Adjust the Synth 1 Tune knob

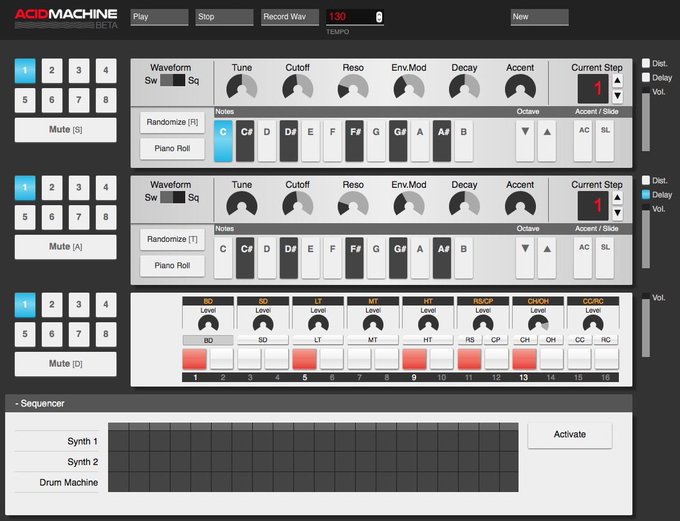242,86
